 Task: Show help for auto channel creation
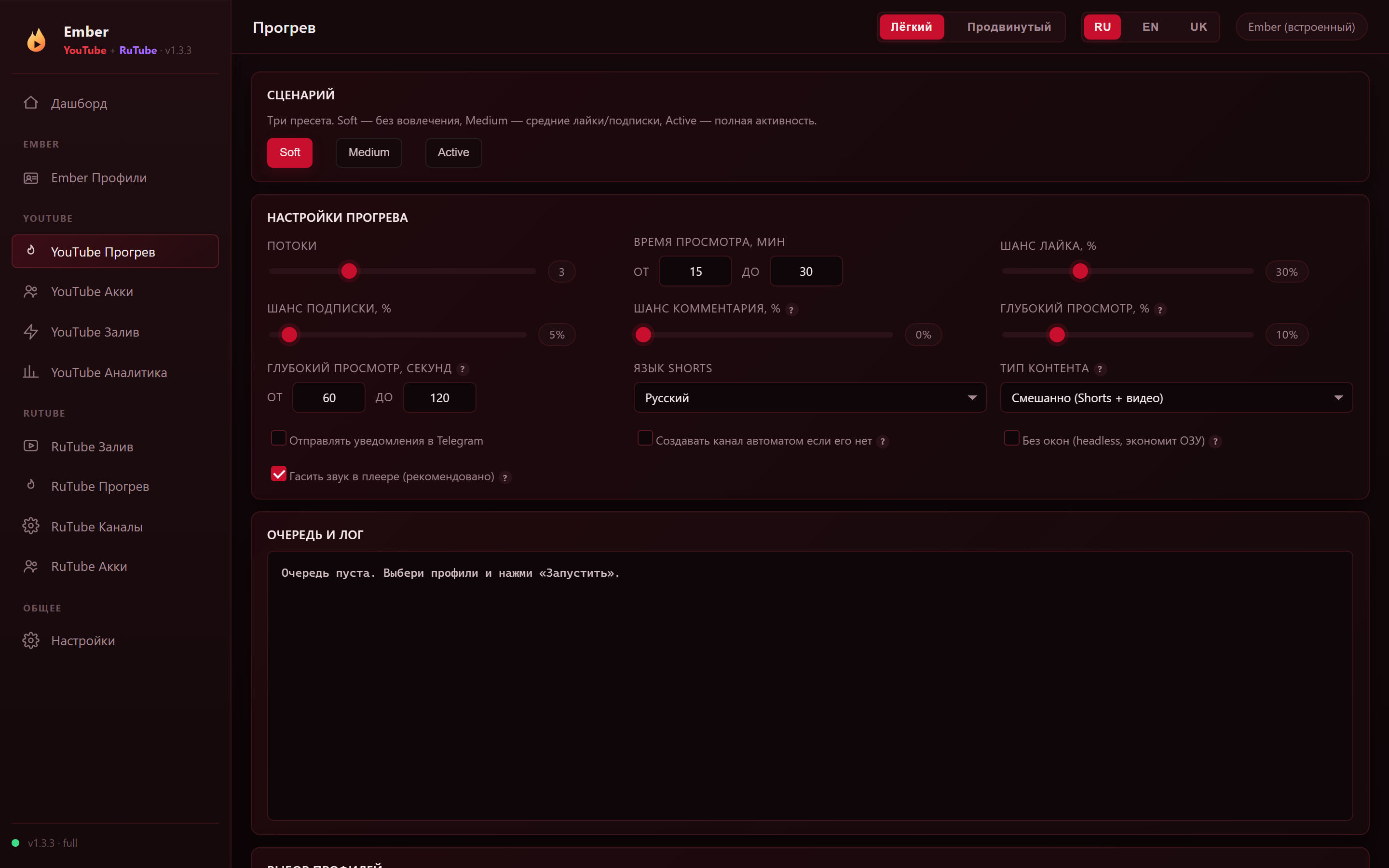click(883, 441)
